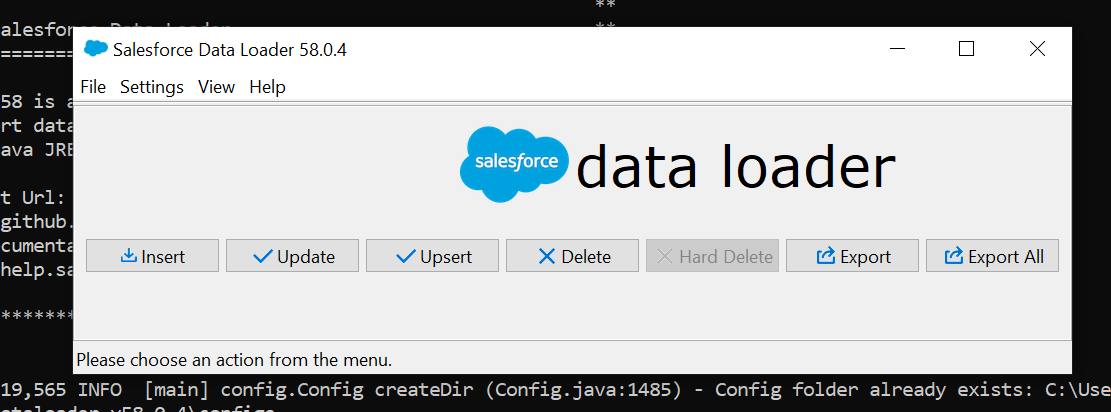Image resolution: width=1111 pixels, height=412 pixels.
Task: Close the Salesforce Data Loader window
Action: 1037,49
